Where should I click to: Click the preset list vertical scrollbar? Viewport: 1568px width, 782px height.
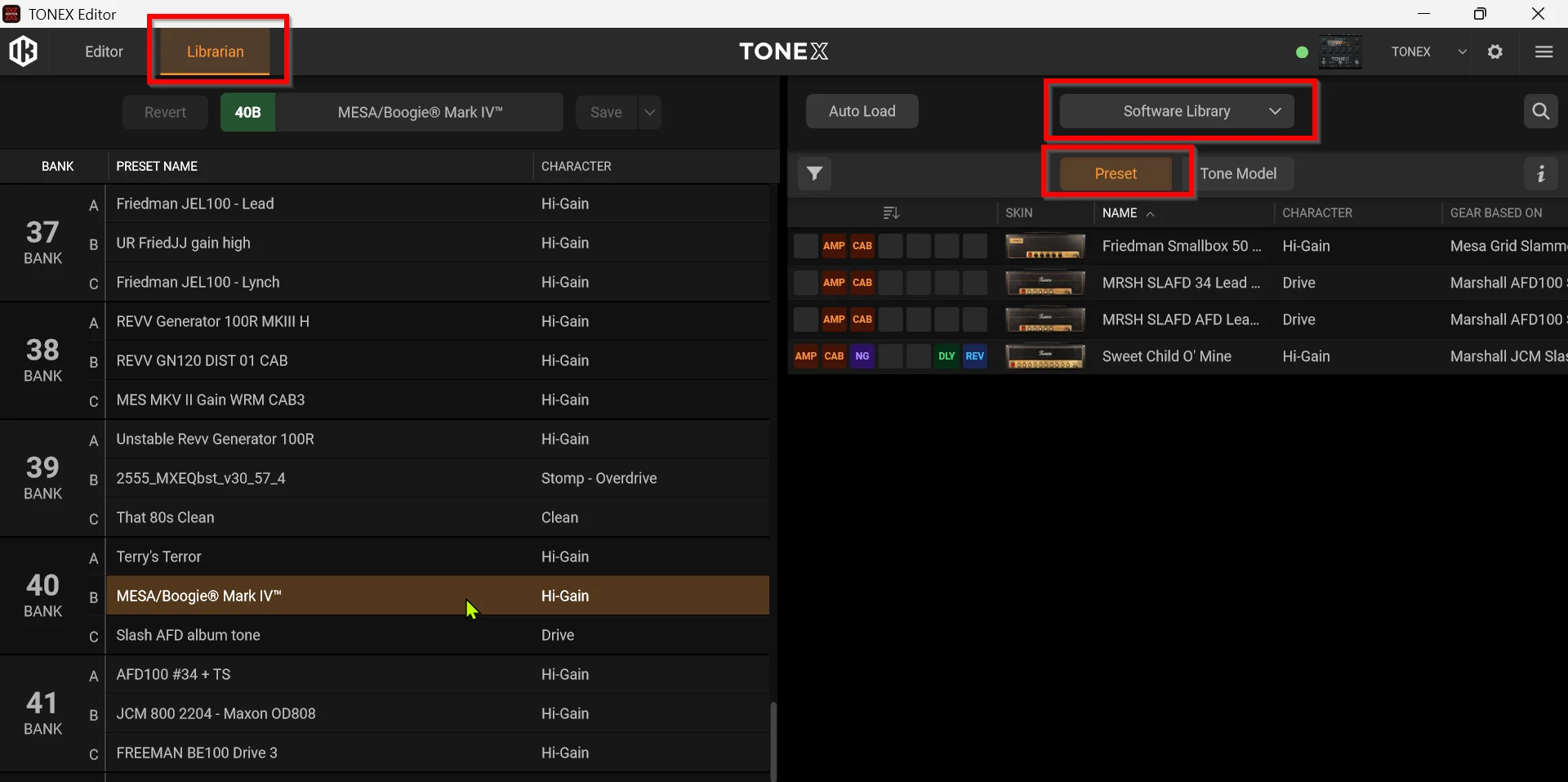point(773,740)
